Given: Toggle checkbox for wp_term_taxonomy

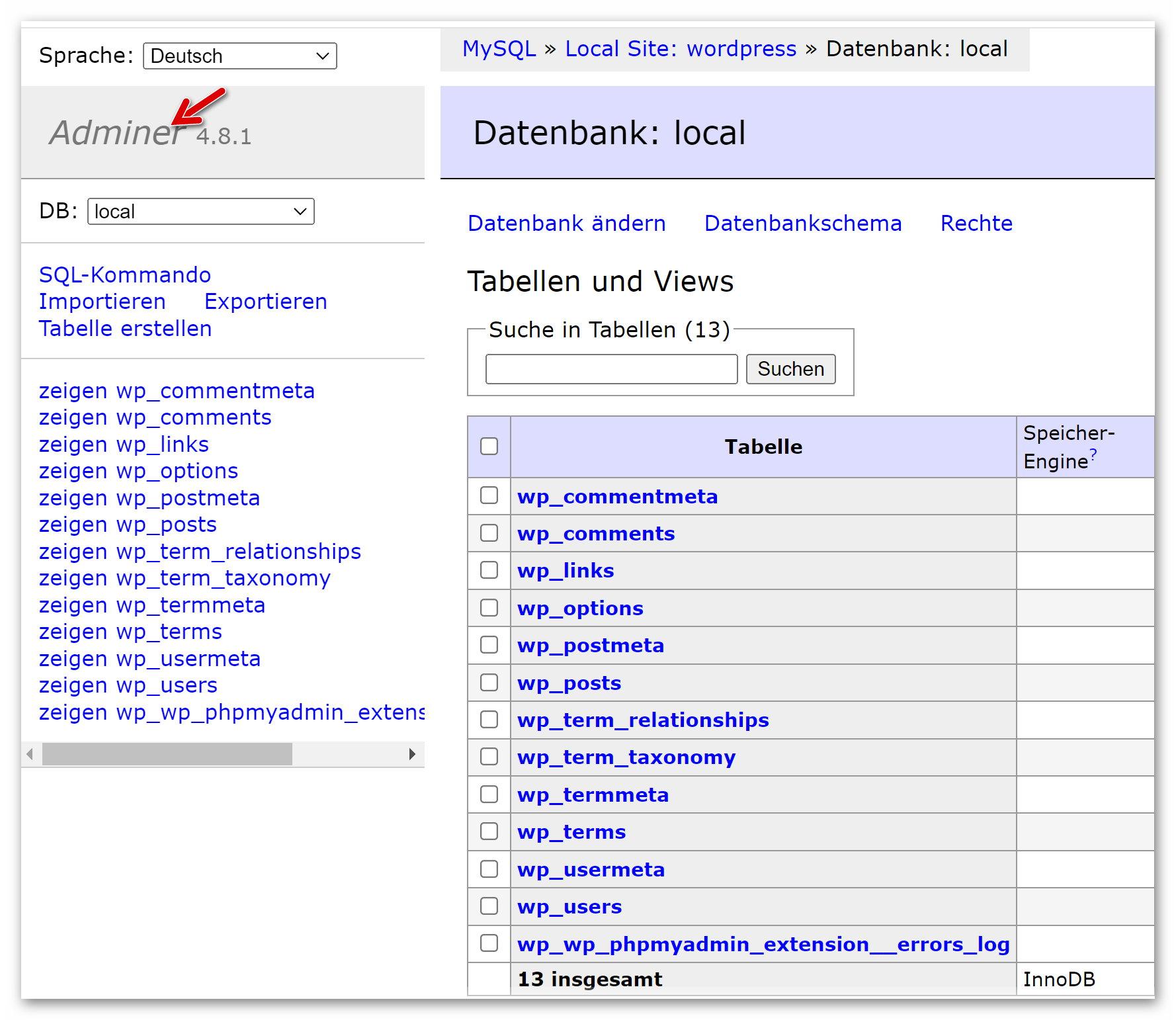Looking at the screenshot, I should pyautogui.click(x=489, y=757).
